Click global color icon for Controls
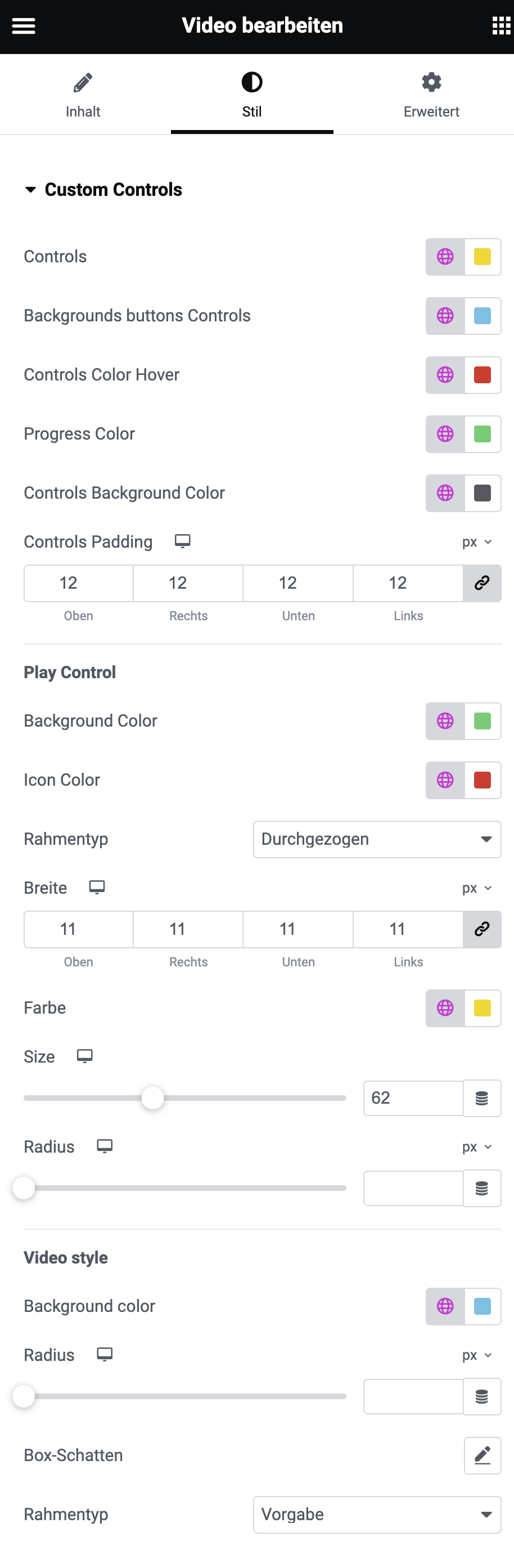This screenshot has height=1568, width=514. 445,257
